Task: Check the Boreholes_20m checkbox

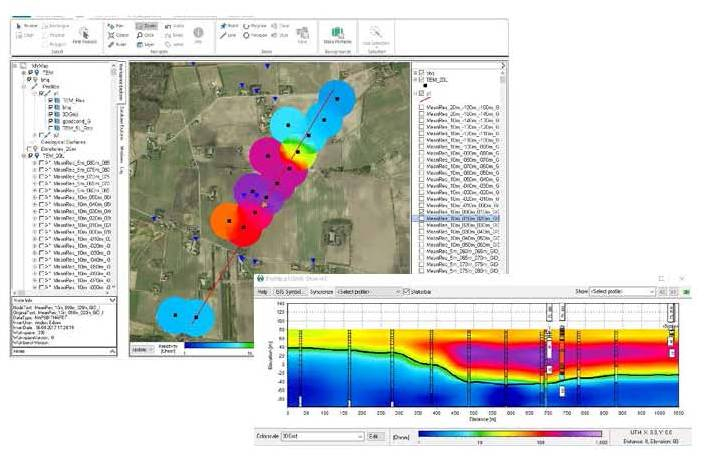Action: [x=30, y=149]
